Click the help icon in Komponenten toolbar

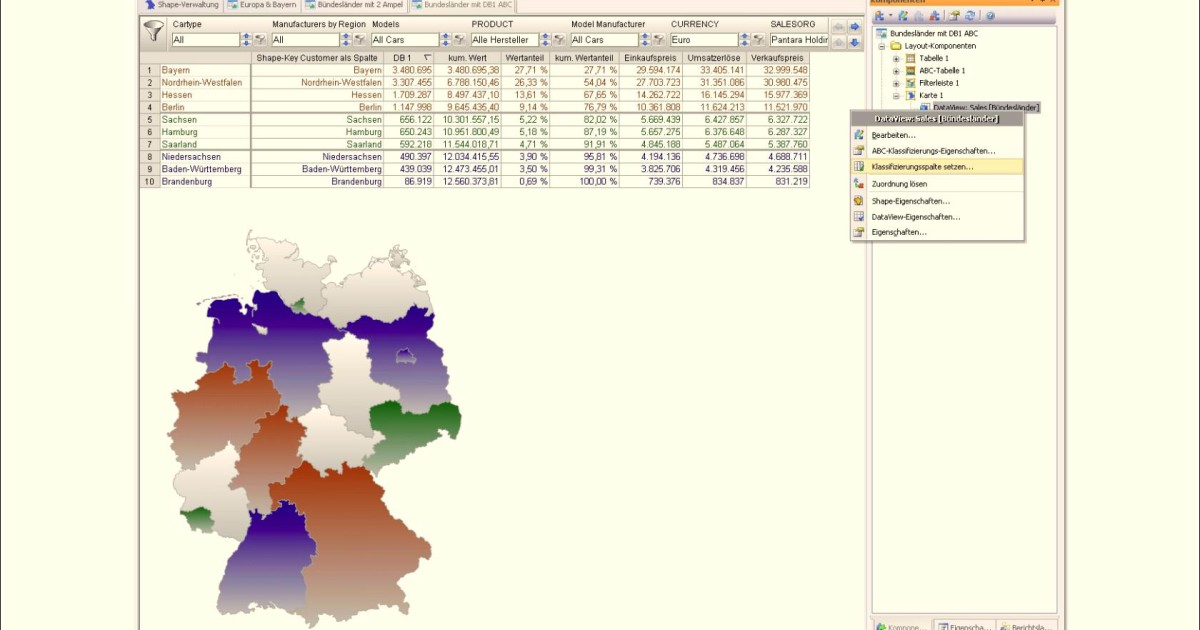(x=990, y=16)
